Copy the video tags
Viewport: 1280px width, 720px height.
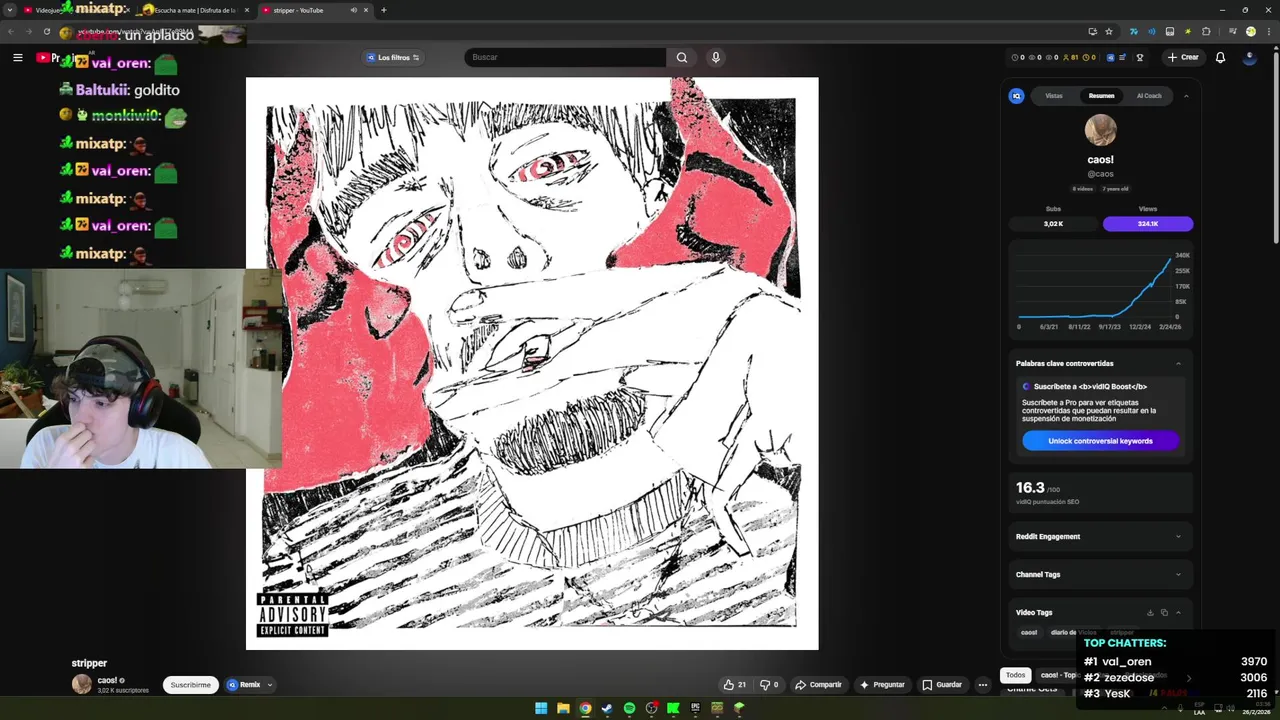(1164, 612)
